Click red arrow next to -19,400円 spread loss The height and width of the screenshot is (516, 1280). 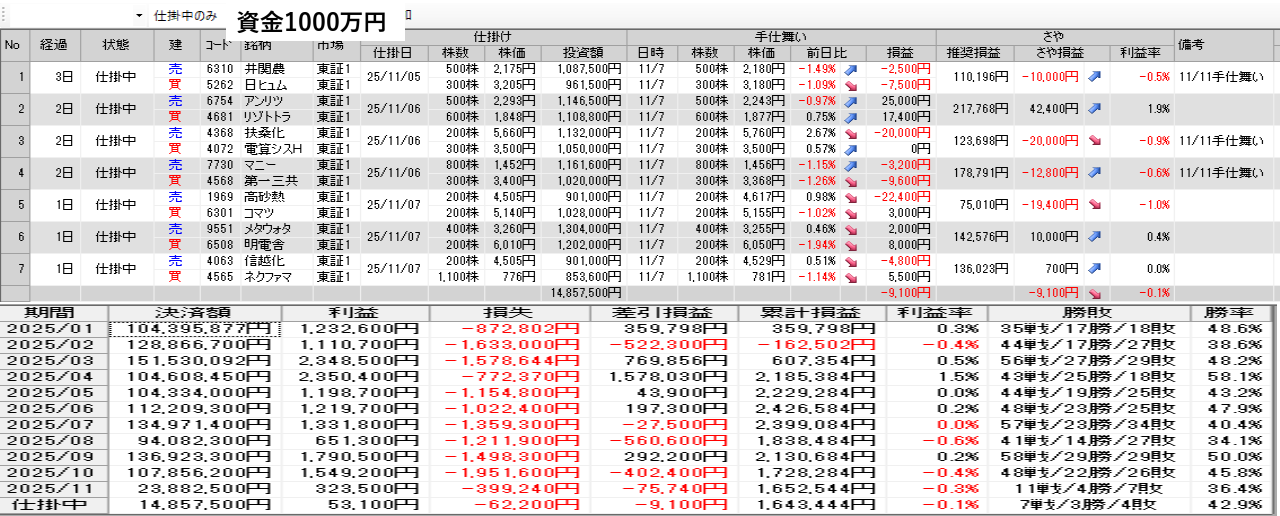click(1095, 205)
